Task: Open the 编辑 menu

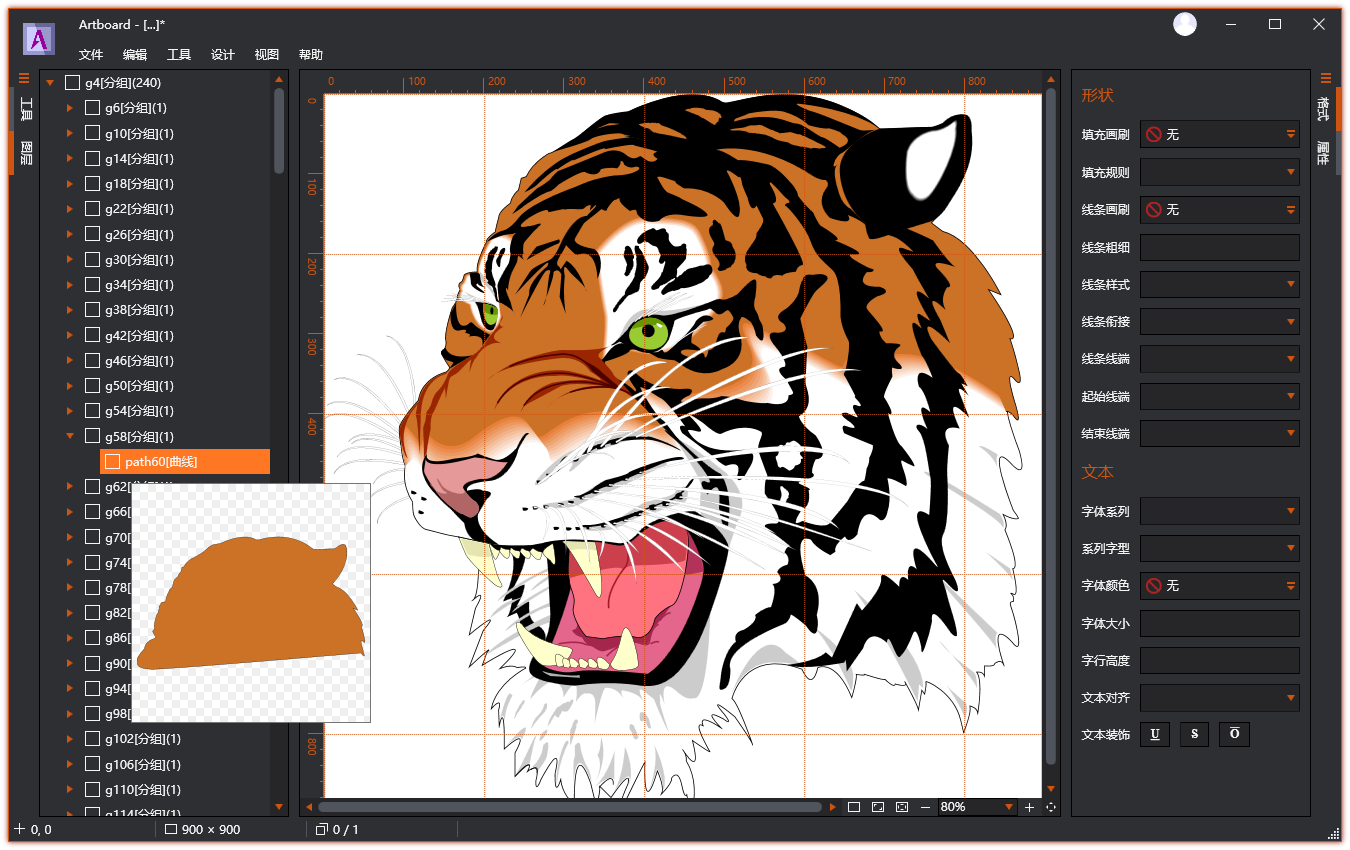Action: pos(135,55)
